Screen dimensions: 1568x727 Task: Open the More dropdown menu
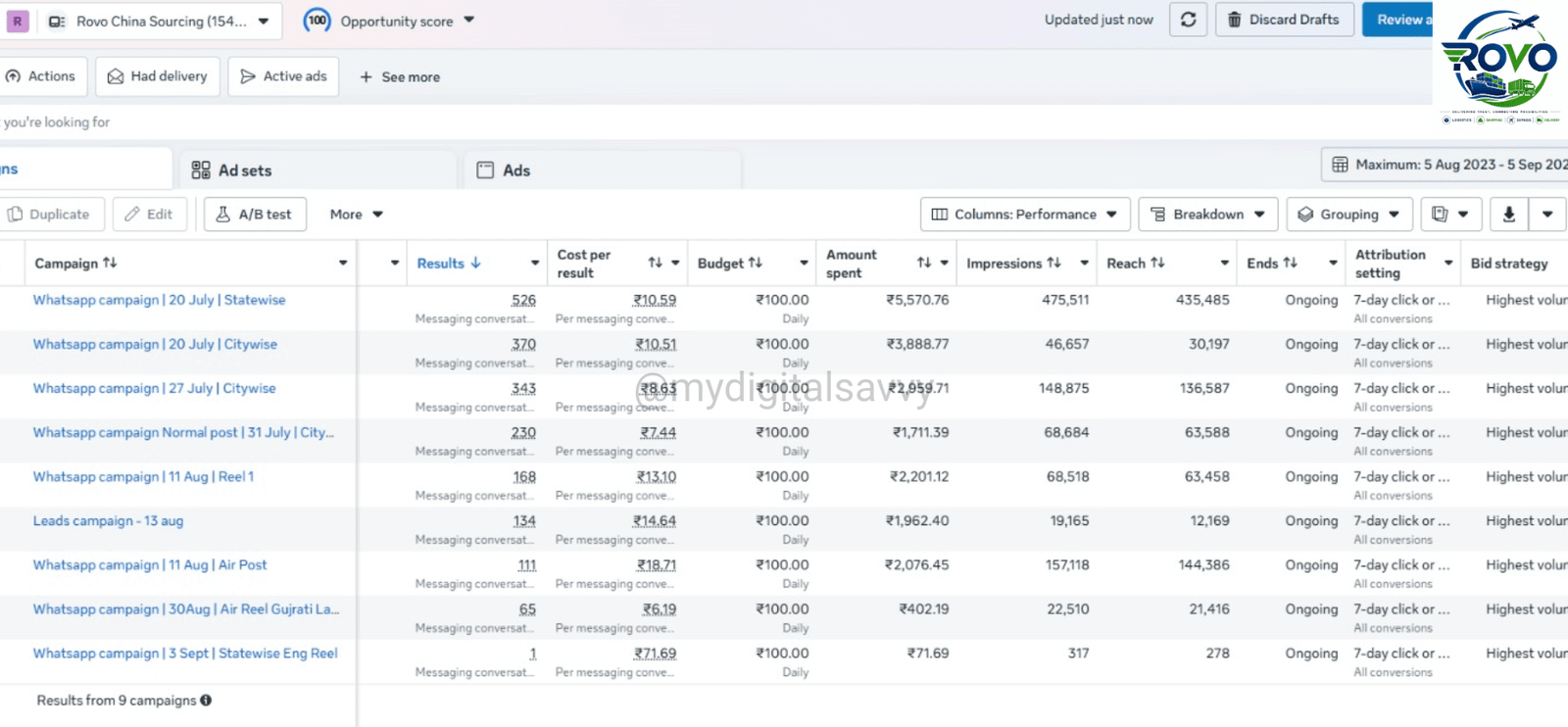pos(356,215)
